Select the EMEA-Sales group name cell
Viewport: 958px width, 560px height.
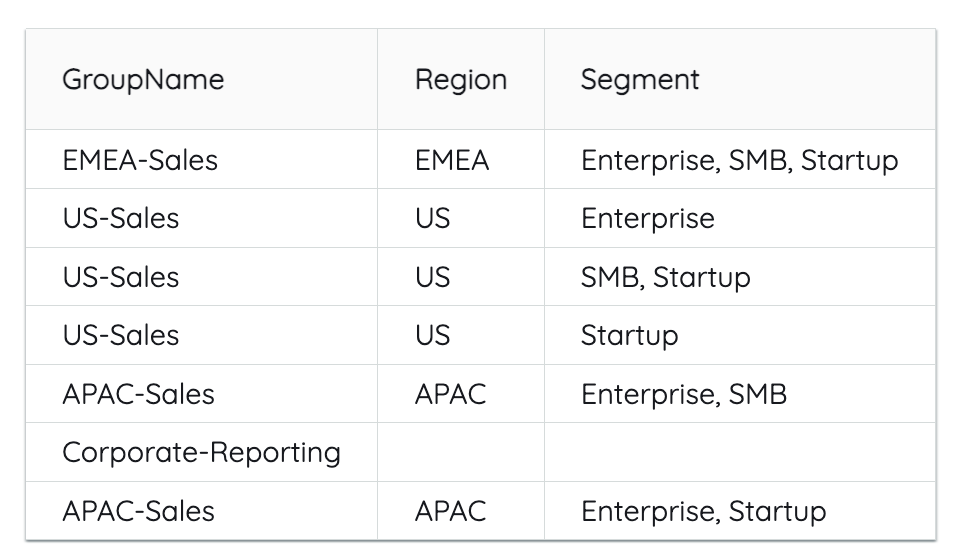pyautogui.click(x=140, y=160)
